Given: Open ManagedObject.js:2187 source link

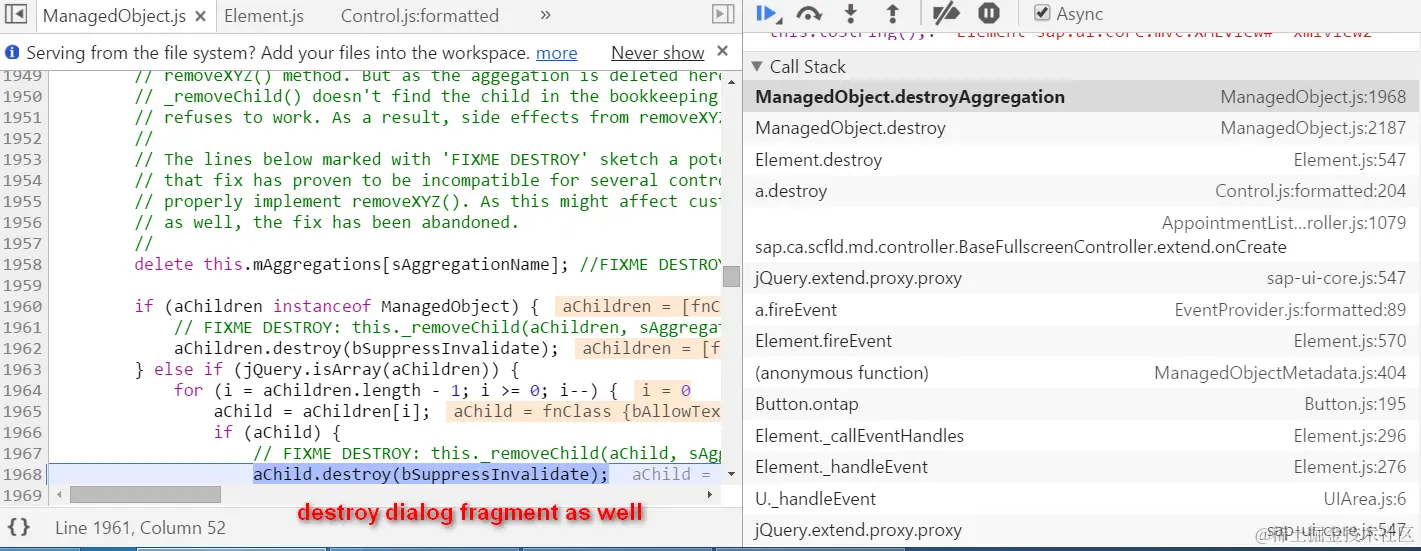Looking at the screenshot, I should pyautogui.click(x=1313, y=128).
